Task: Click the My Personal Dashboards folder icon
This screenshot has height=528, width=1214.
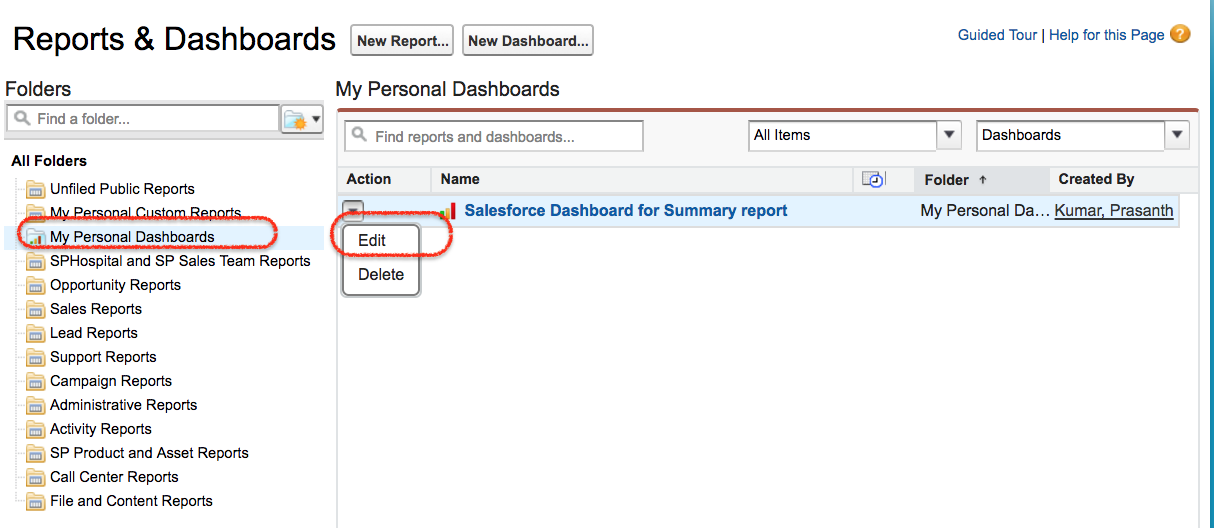Action: point(36,237)
